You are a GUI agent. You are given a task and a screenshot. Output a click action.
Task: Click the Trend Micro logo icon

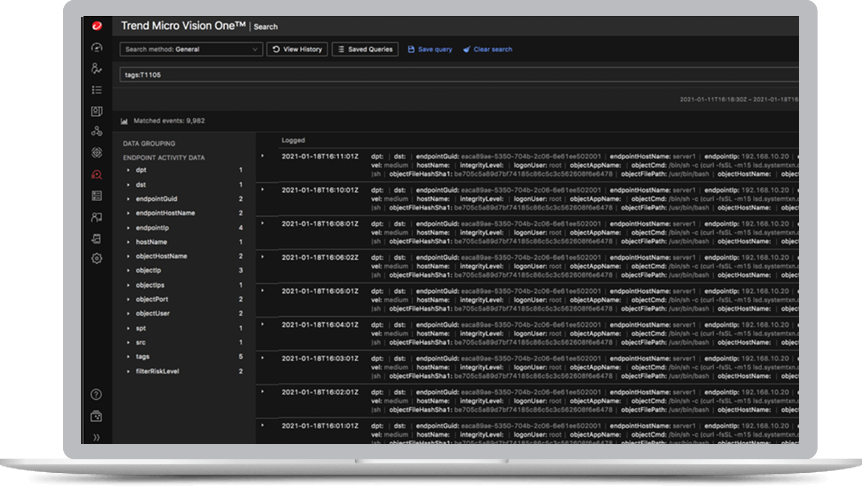(97, 26)
